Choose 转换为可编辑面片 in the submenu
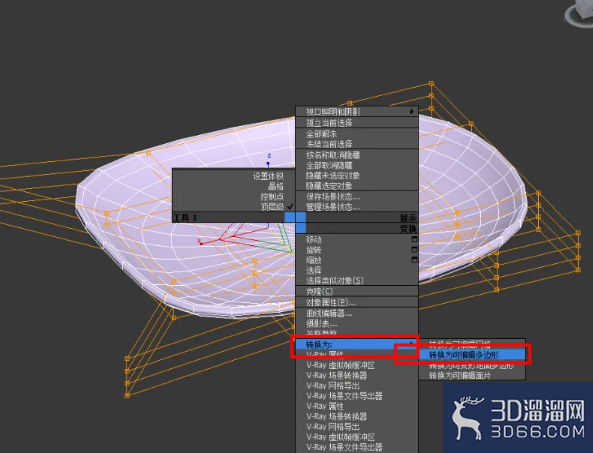Viewport: 593px width, 453px height. [x=472, y=375]
